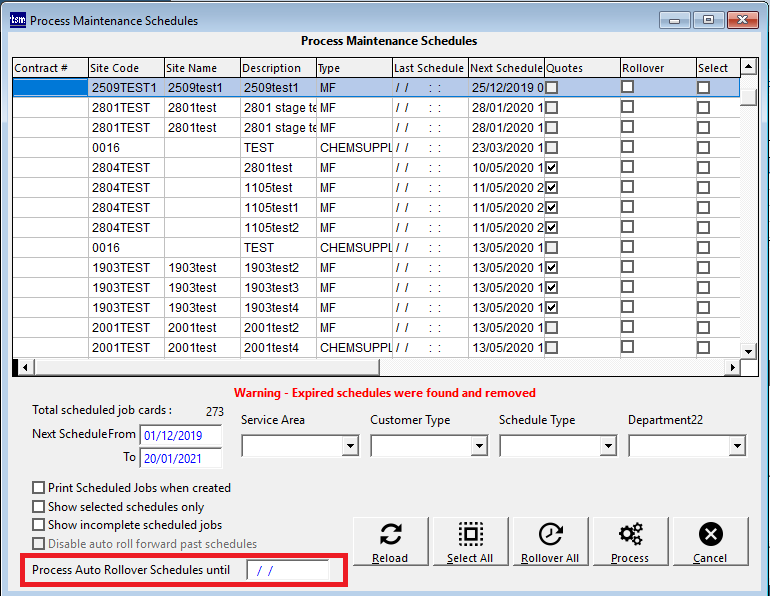The image size is (770, 596).
Task: Click the Reload icon button
Action: point(389,541)
